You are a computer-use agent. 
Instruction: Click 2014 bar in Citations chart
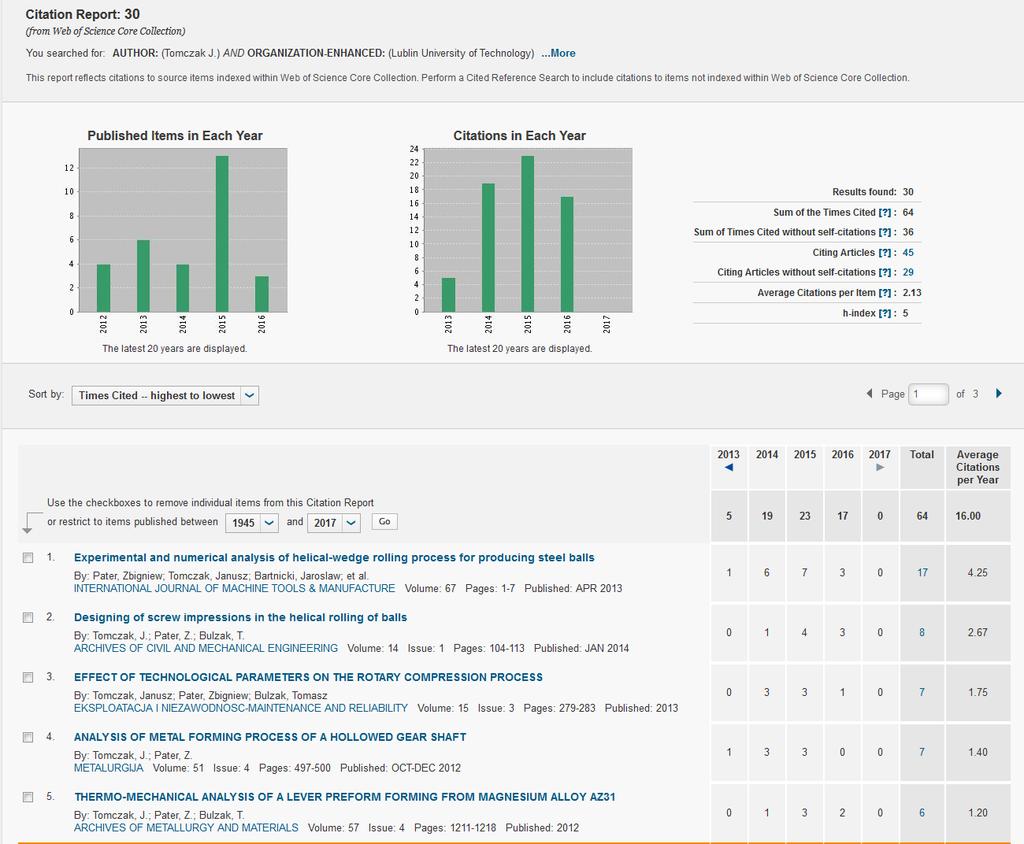(x=488, y=248)
